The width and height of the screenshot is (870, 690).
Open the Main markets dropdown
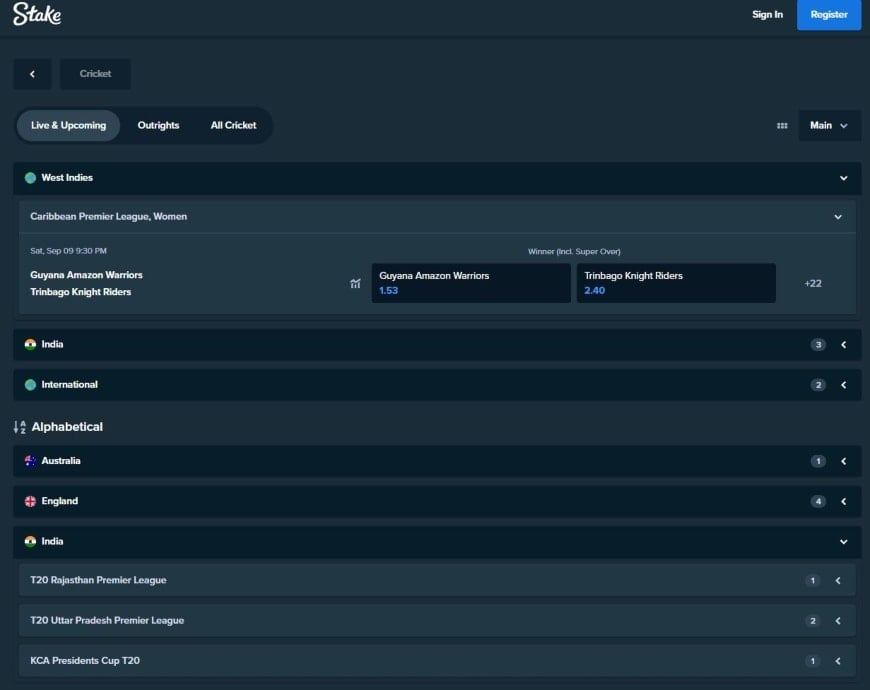click(828, 125)
